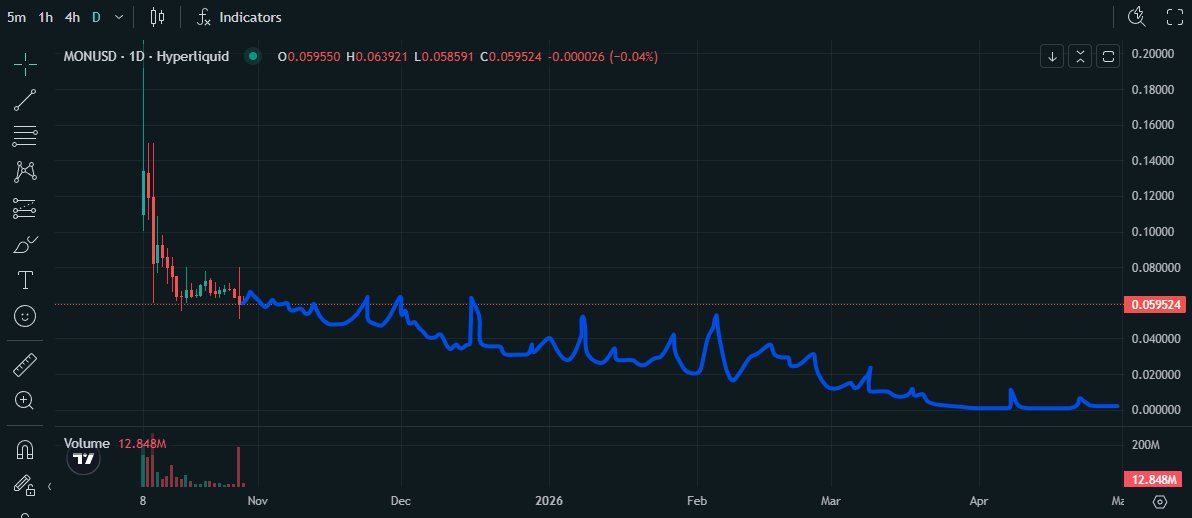
Task: Switch to 4h timeframe
Action: click(72, 17)
